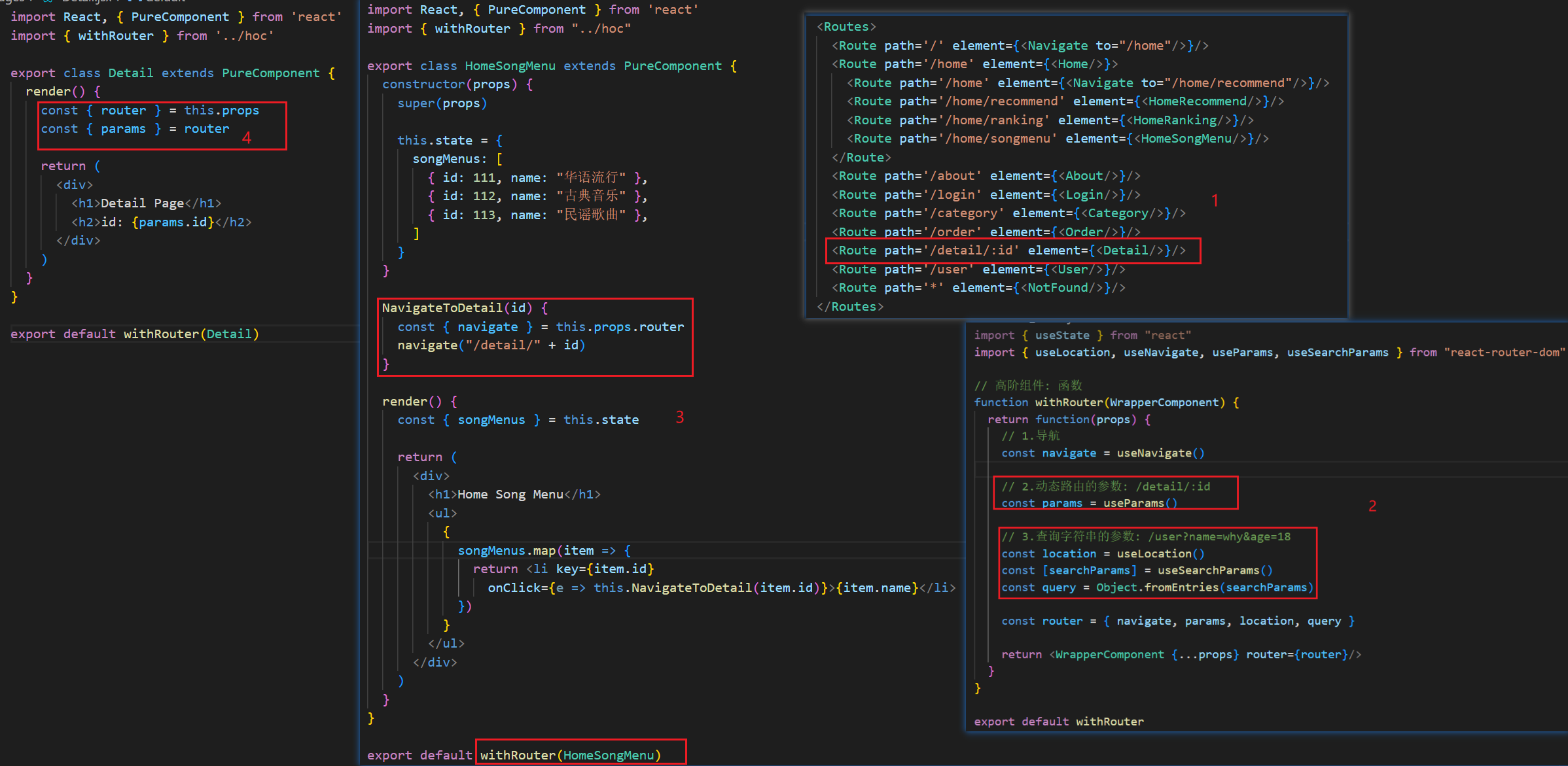Click the 'constructor(props) {' line
This screenshot has height=766, width=1568.
tap(457, 84)
